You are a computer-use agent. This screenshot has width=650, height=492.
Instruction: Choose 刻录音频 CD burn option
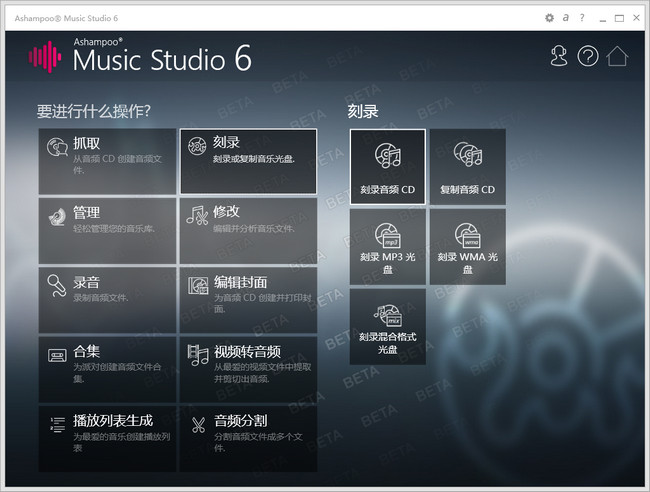pos(388,167)
